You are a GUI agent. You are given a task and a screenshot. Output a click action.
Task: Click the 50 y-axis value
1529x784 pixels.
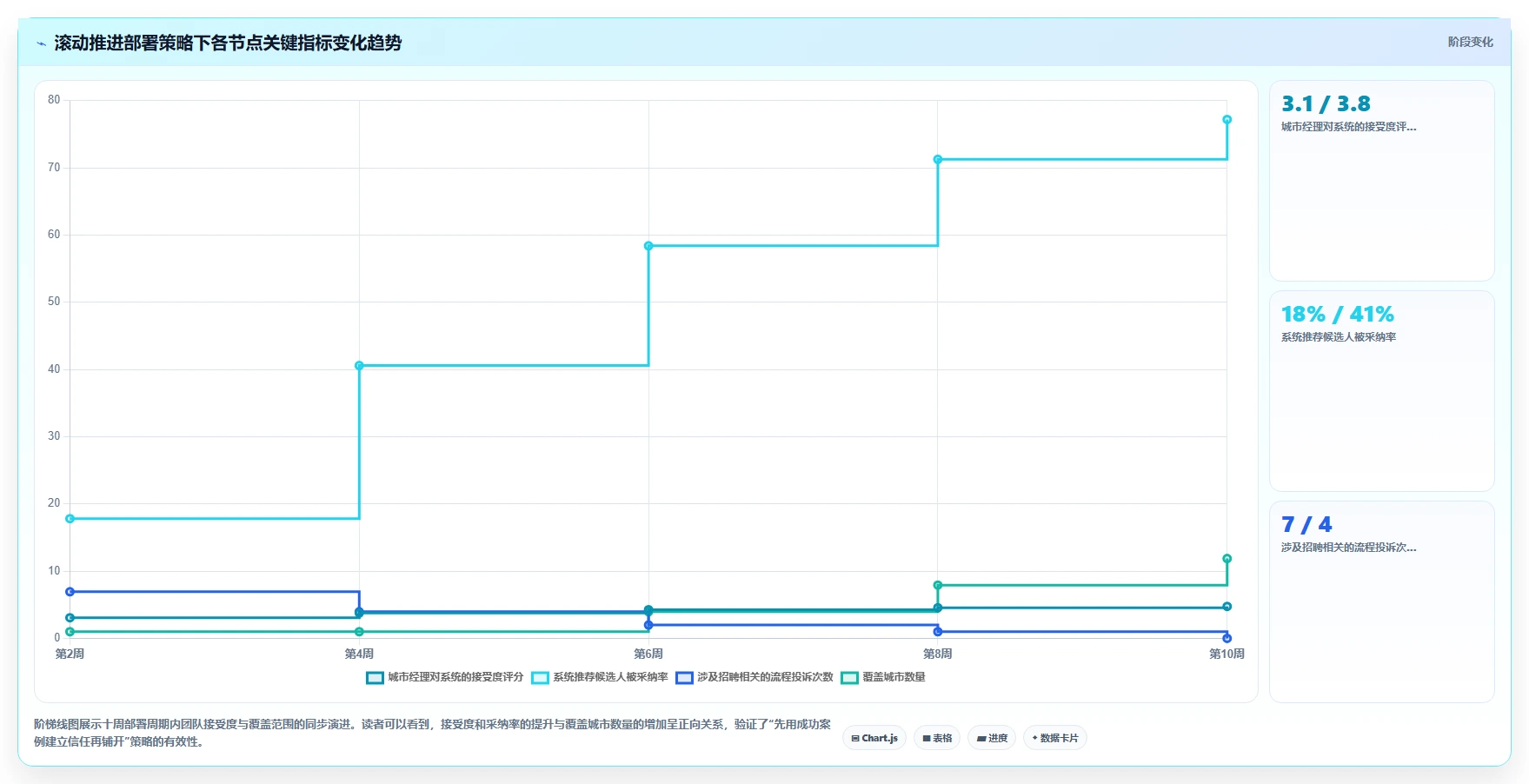pyautogui.click(x=54, y=302)
